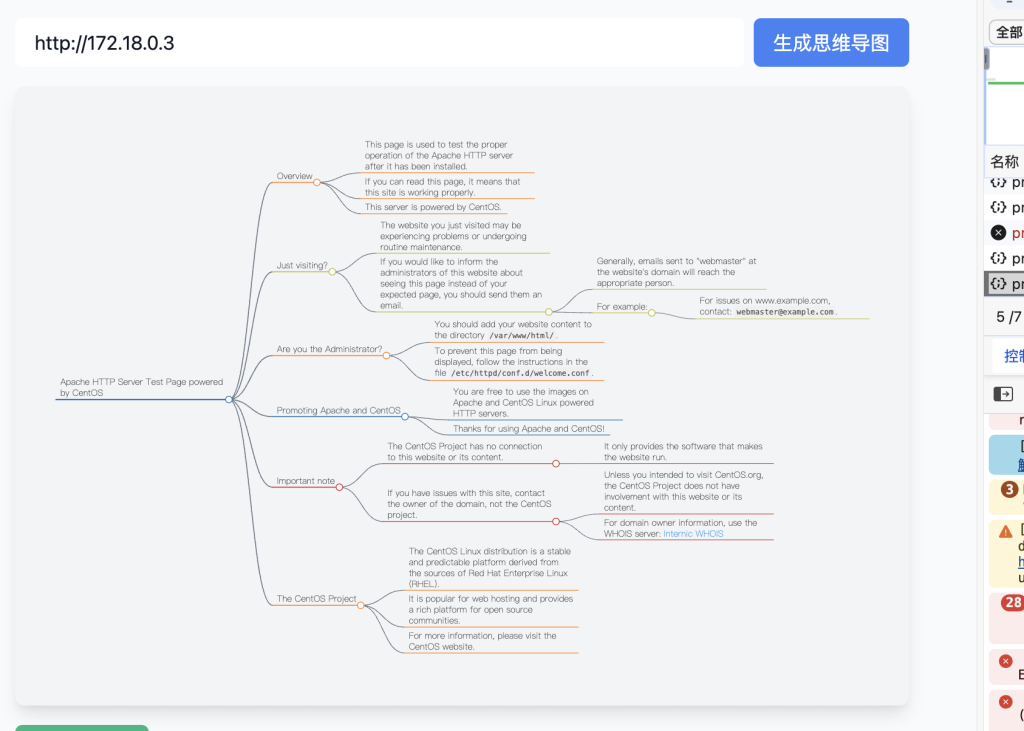1024x731 pixels.
Task: Switch to the 控制 console tab in DevTools
Action: click(x=1012, y=356)
